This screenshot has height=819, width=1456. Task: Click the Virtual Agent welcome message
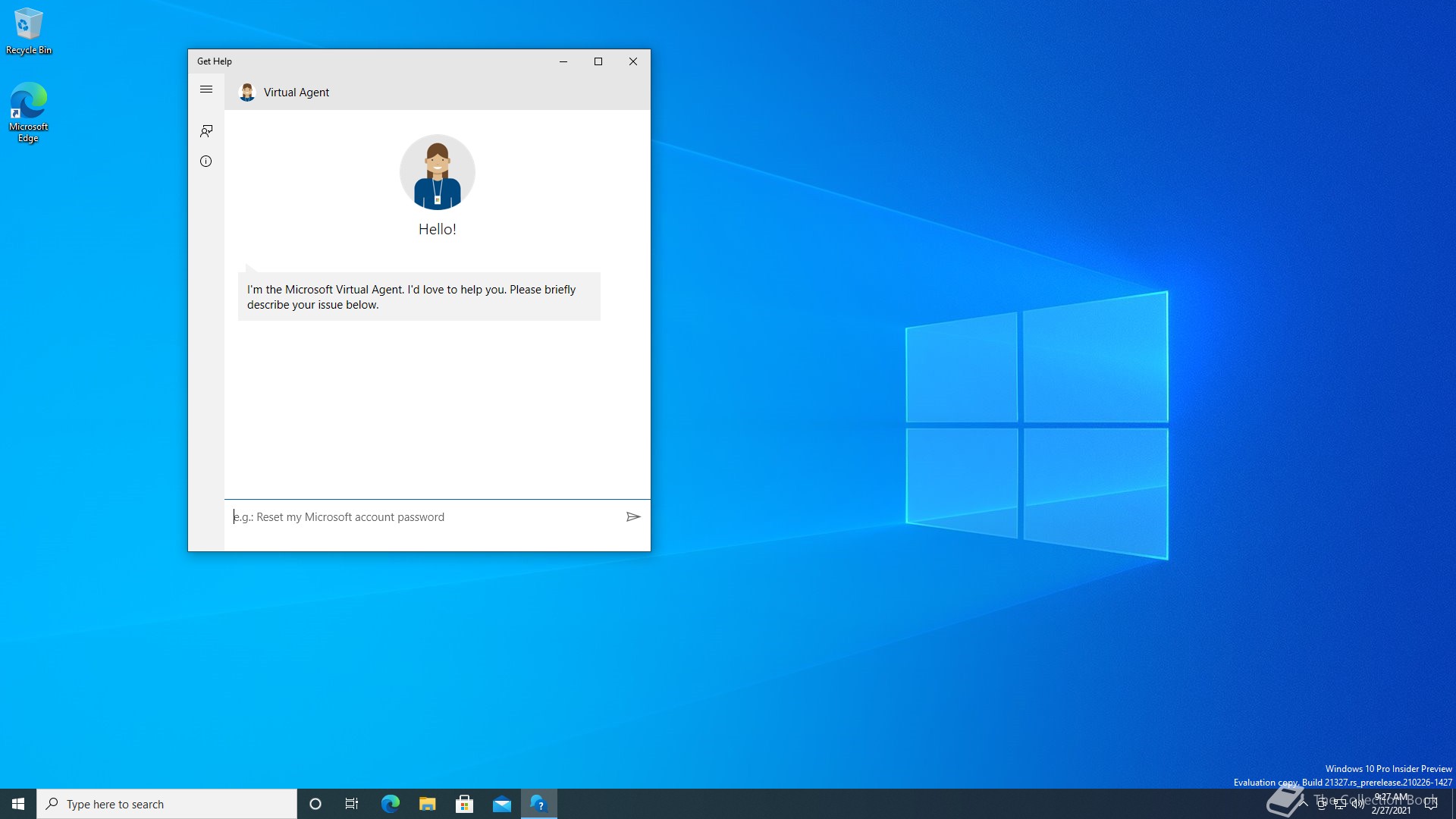tap(419, 297)
